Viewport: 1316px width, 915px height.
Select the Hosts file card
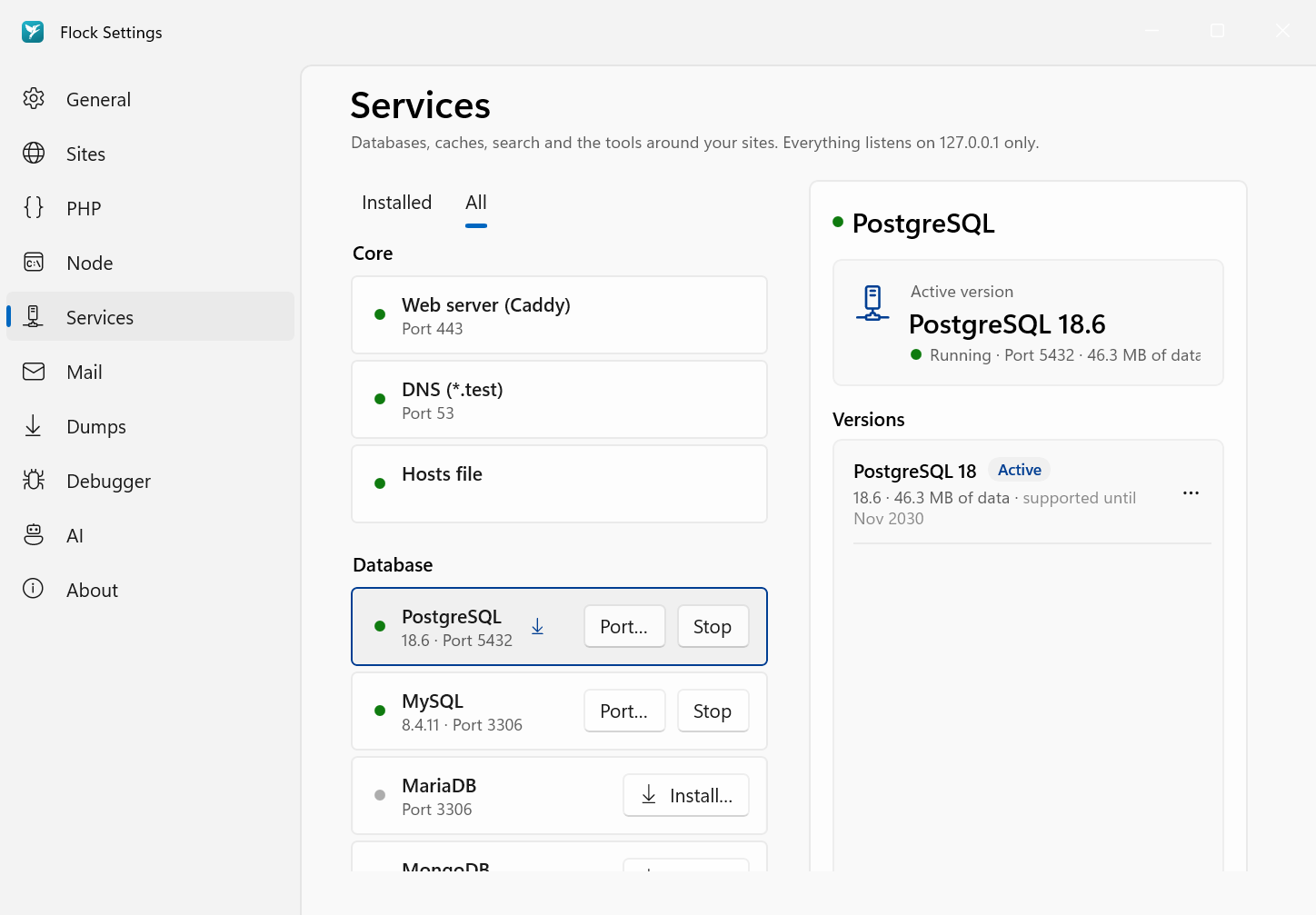pos(559,484)
